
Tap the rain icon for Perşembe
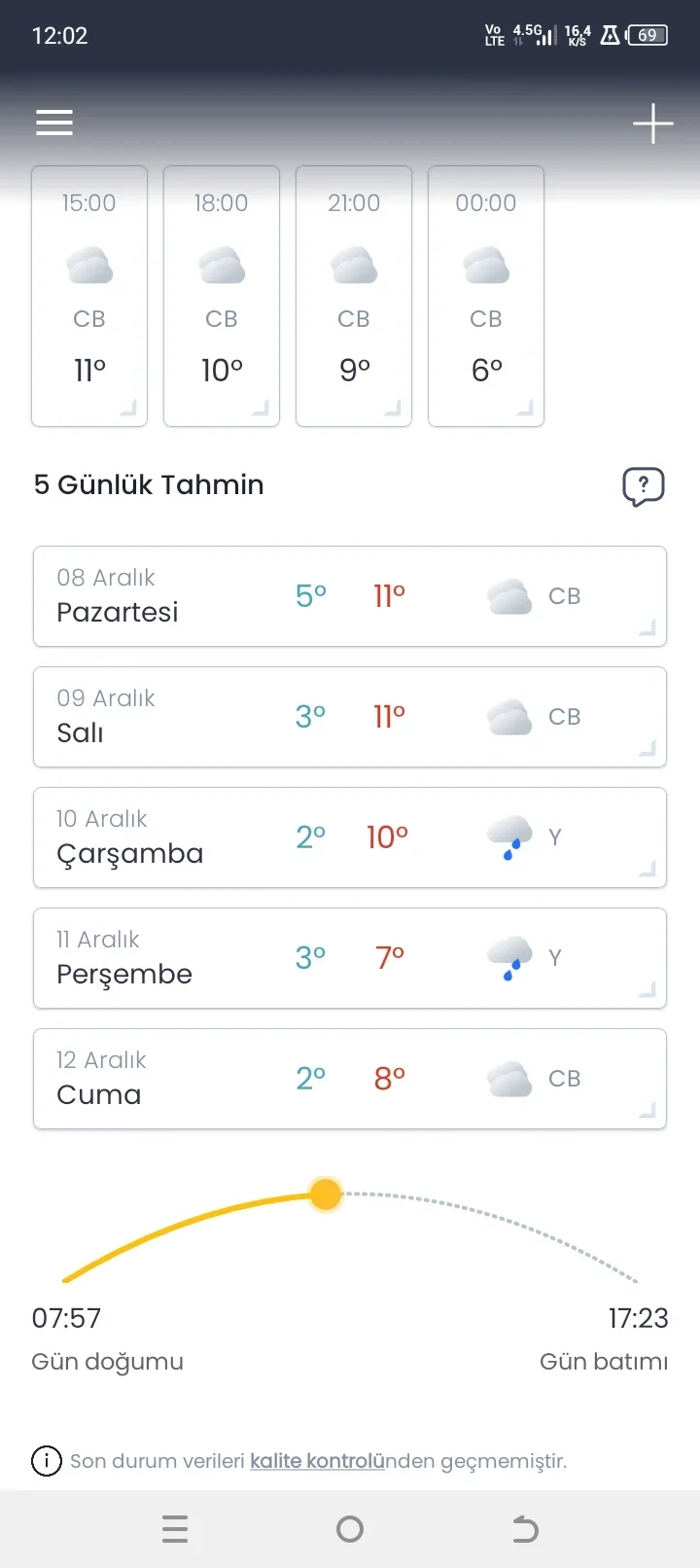pos(509,958)
